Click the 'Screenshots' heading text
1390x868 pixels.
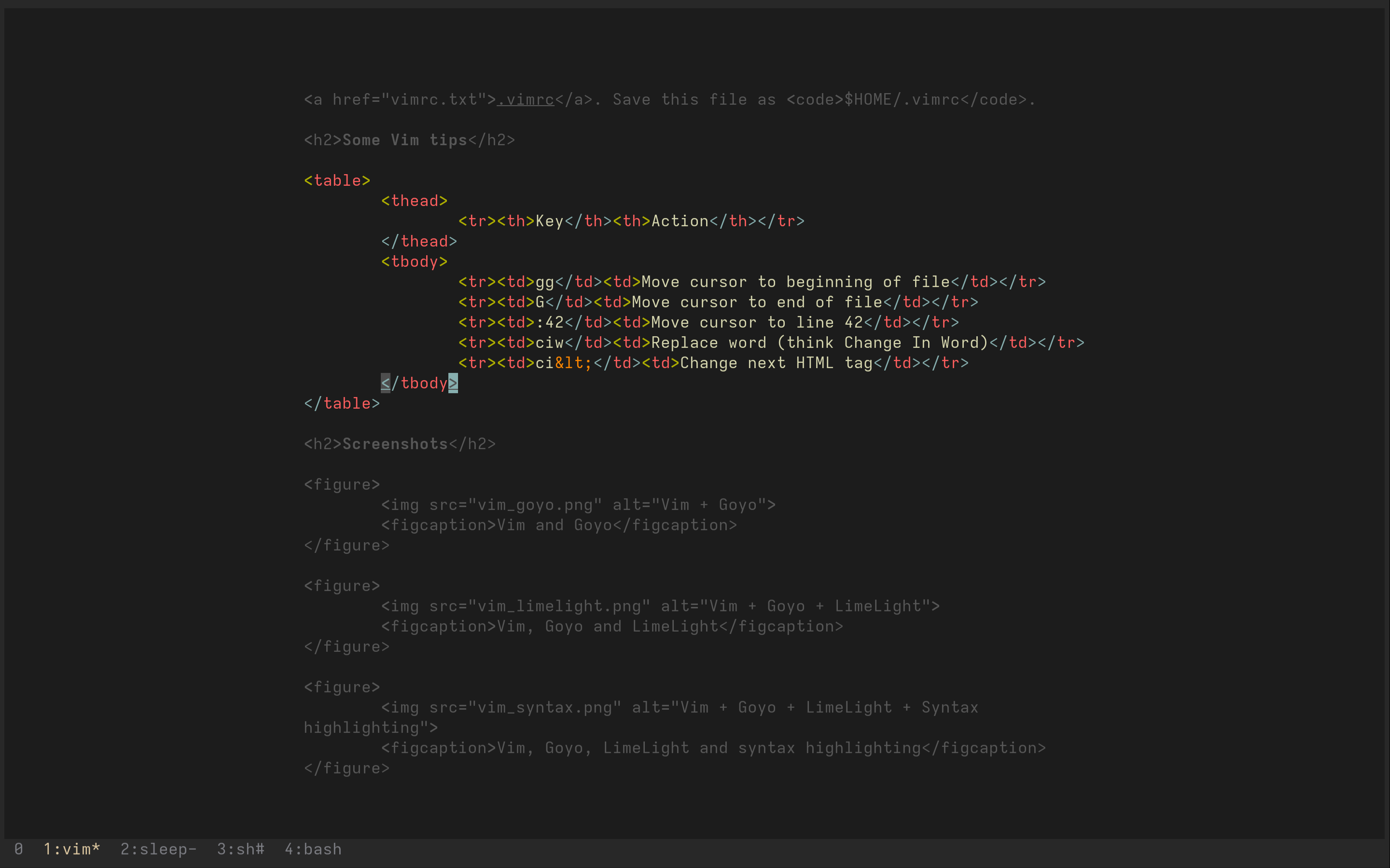[395, 444]
